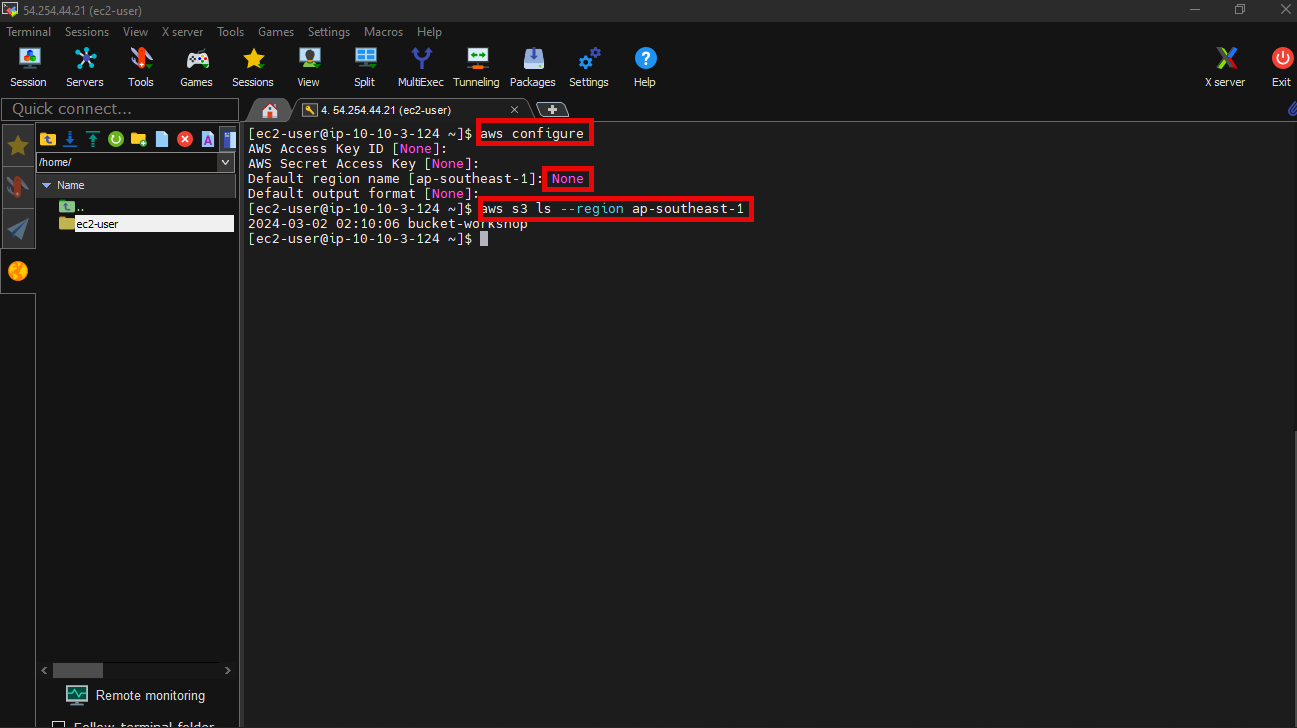The height and width of the screenshot is (728, 1297).
Task: Open the Help toolbar button
Action: (645, 68)
